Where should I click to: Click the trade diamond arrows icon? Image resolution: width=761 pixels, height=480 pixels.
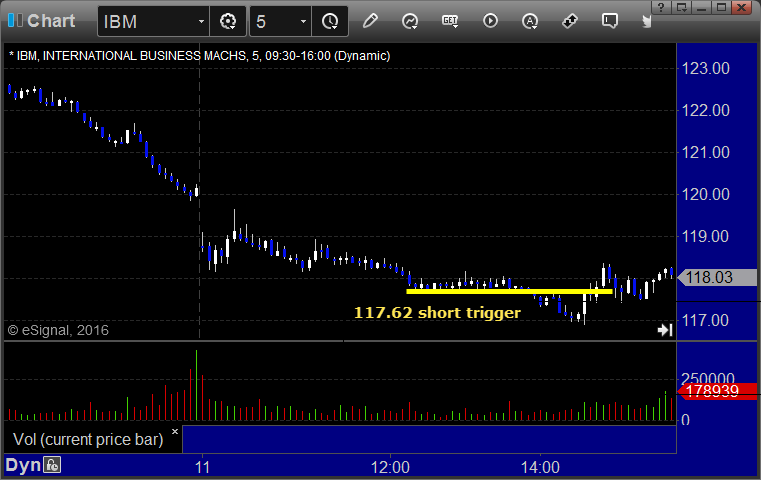pyautogui.click(x=570, y=21)
